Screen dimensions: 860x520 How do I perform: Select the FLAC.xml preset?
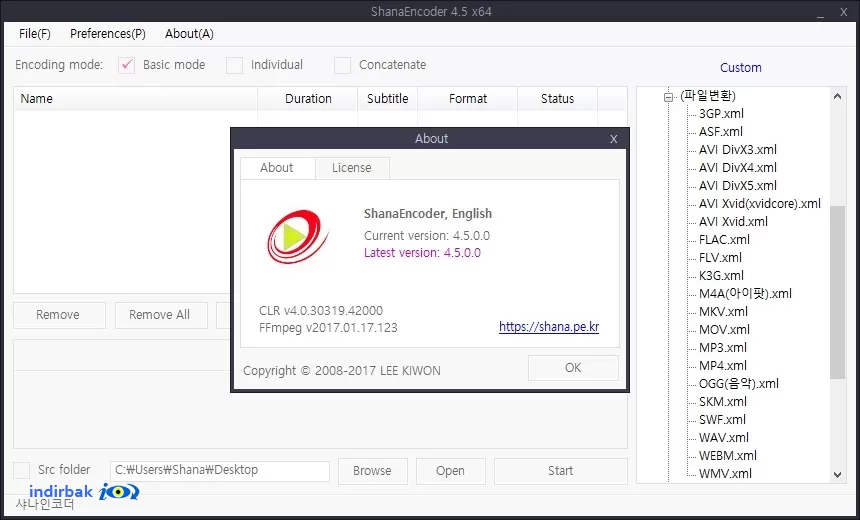tap(724, 240)
